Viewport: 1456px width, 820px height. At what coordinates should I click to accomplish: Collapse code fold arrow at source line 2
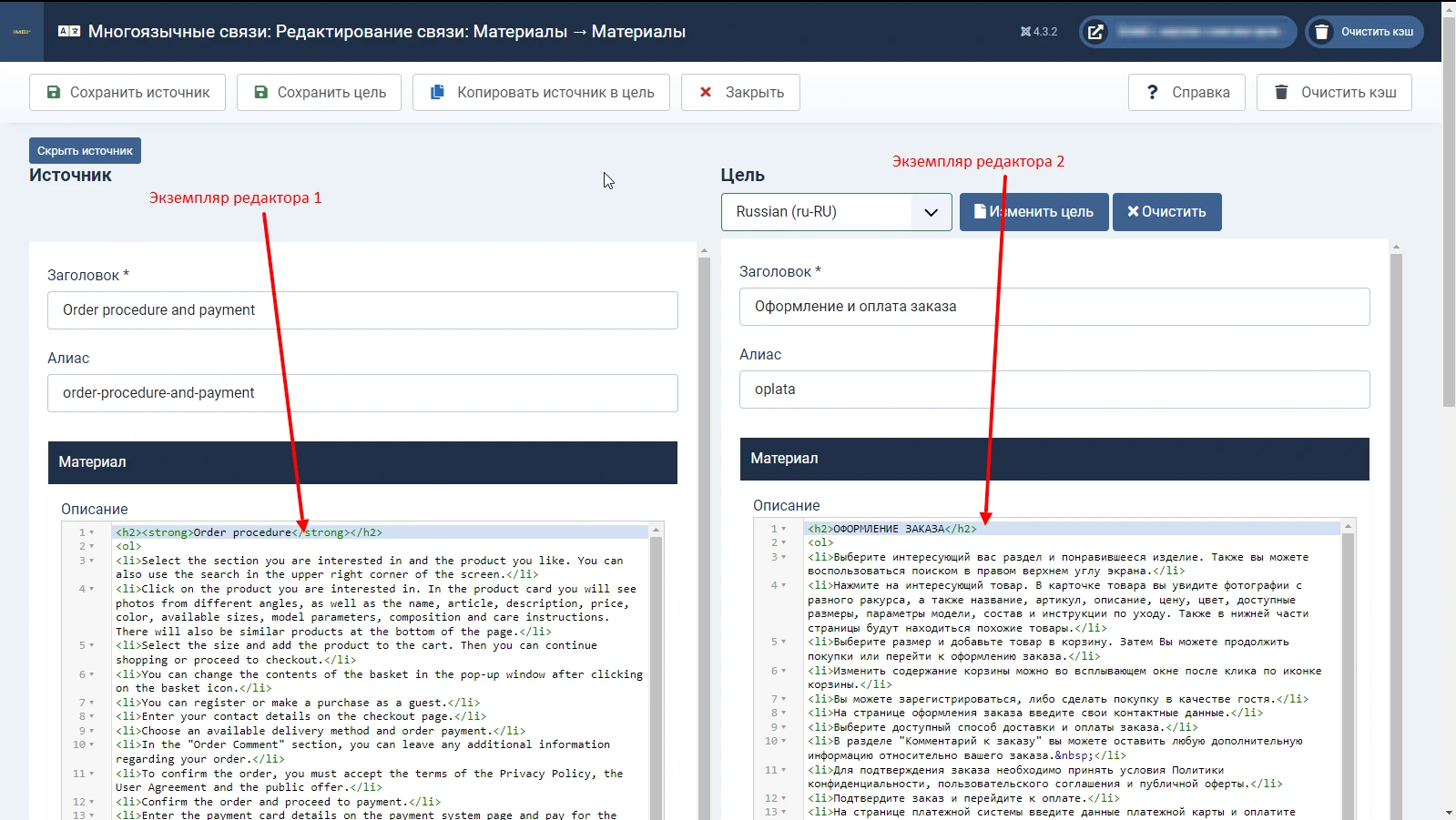[x=92, y=546]
